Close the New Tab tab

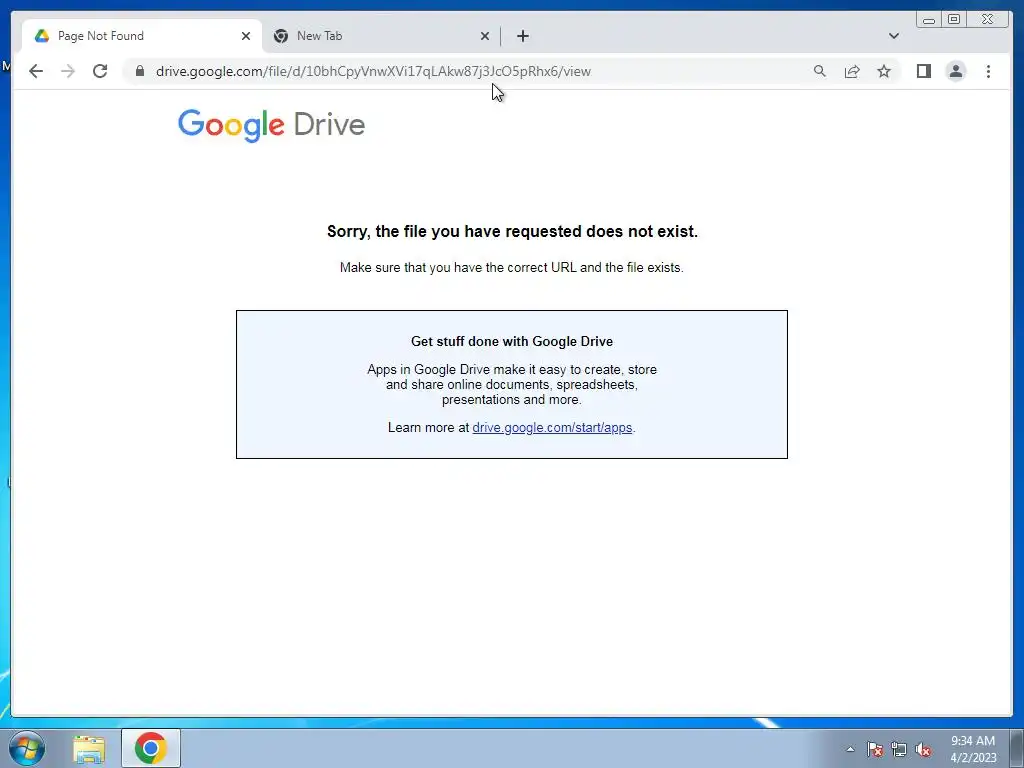[485, 36]
